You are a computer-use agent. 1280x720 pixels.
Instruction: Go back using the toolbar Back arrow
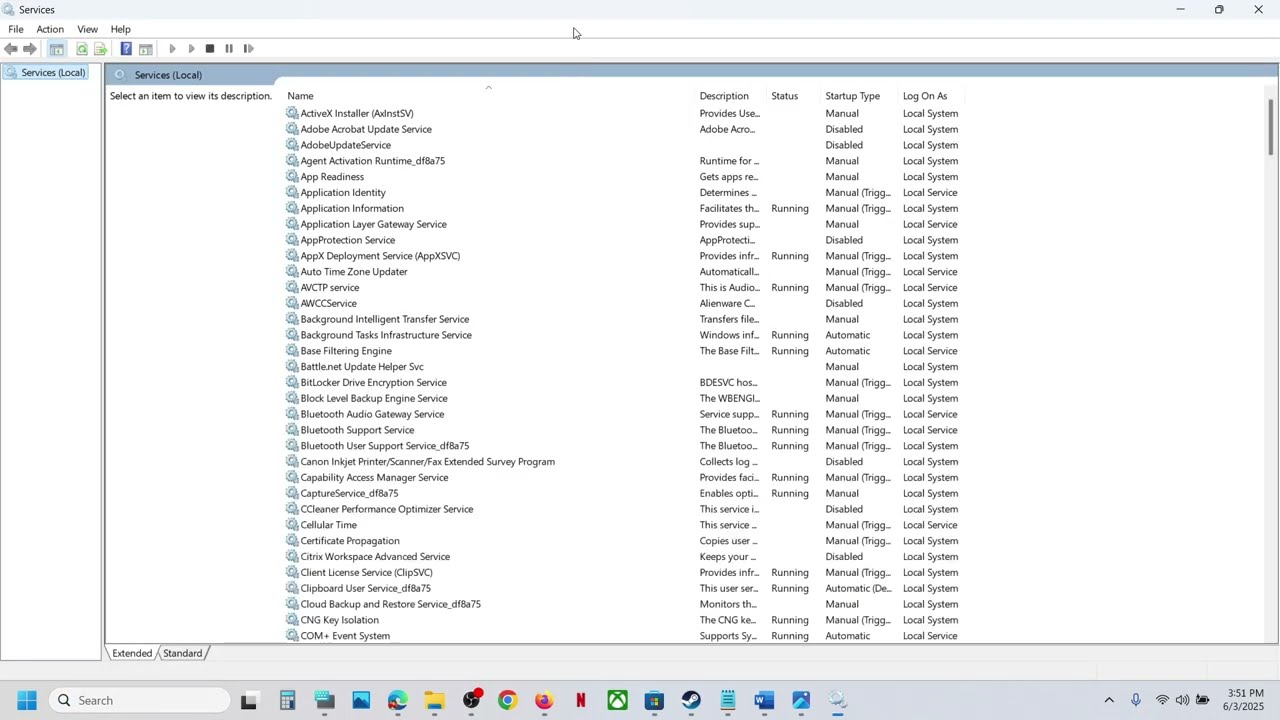click(x=11, y=48)
